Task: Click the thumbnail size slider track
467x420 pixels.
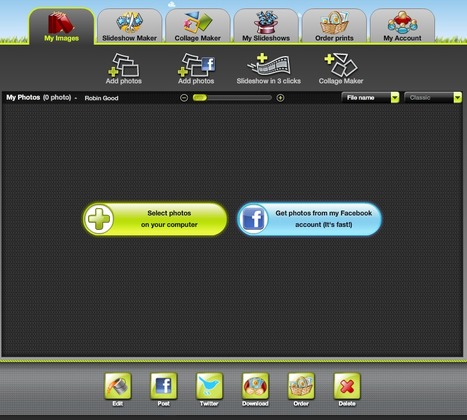Action: click(232, 98)
